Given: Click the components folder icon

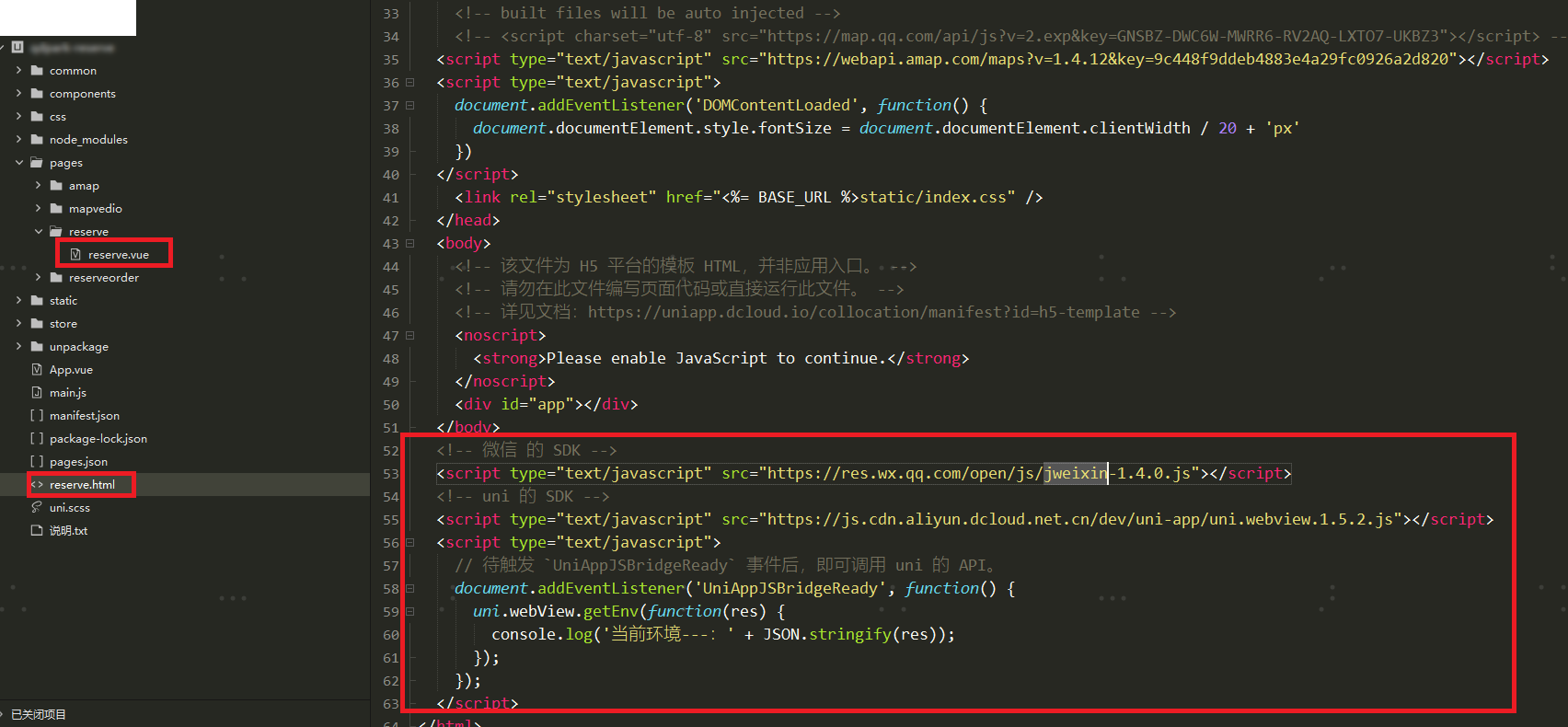Looking at the screenshot, I should (x=37, y=93).
